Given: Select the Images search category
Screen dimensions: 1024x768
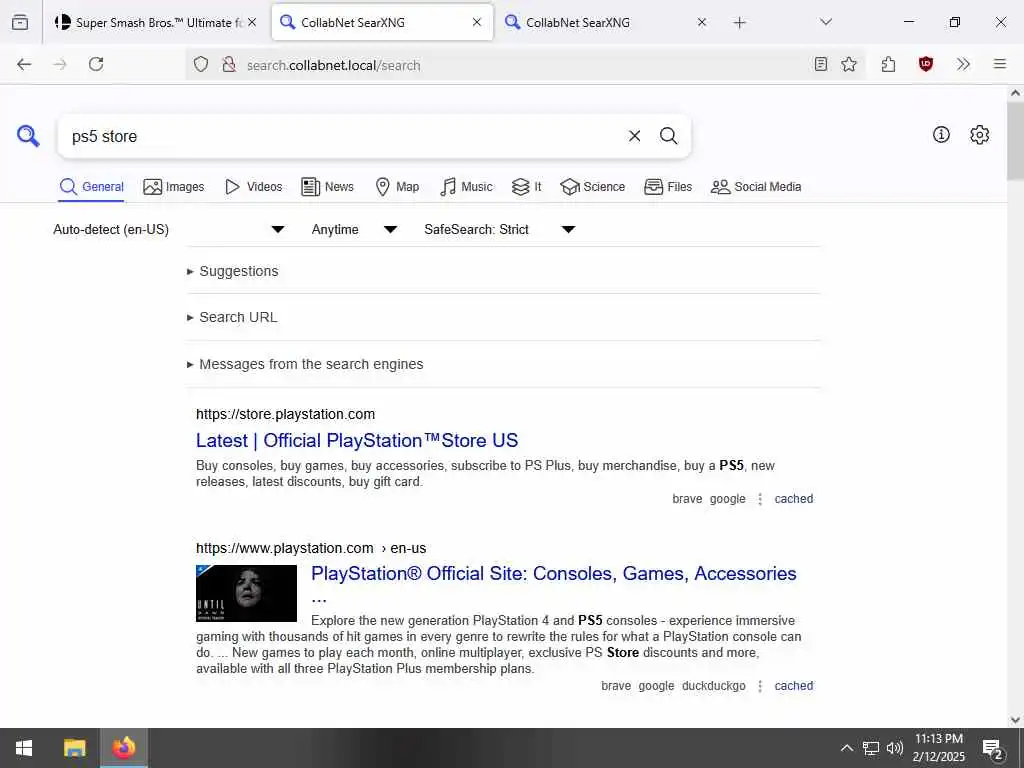Looking at the screenshot, I should point(174,187).
